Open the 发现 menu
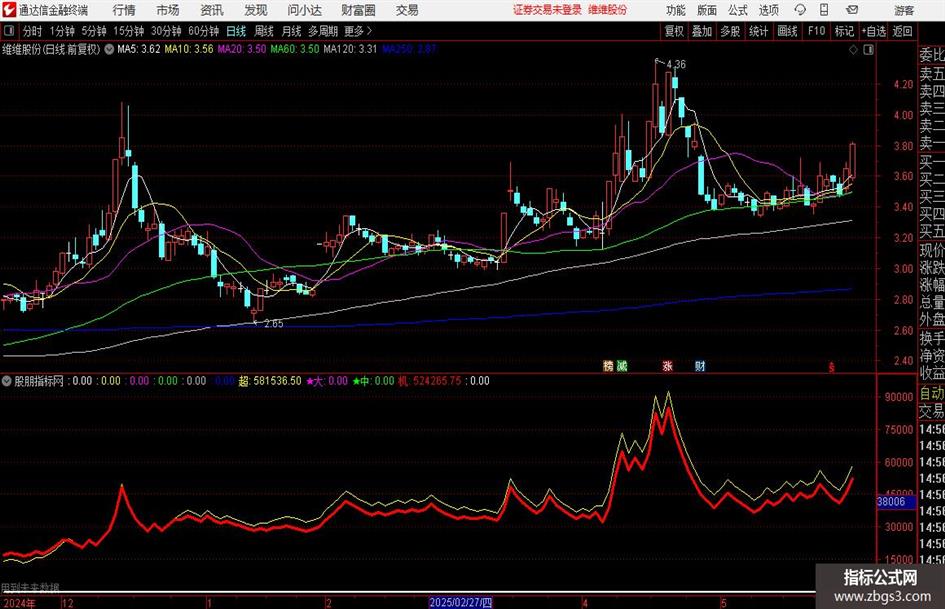This screenshot has height=609, width=945. 256,10
